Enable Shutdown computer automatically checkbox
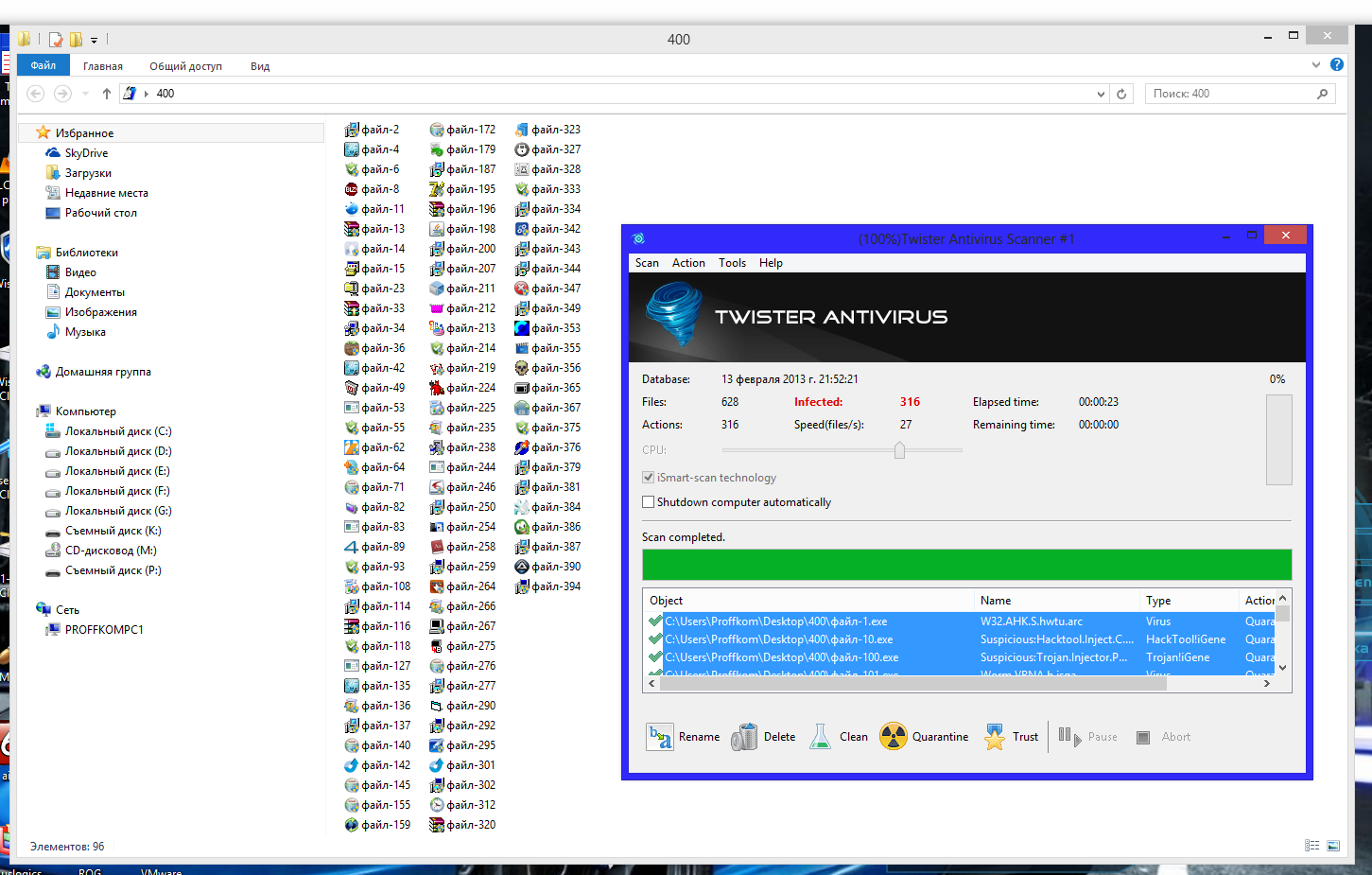The width and height of the screenshot is (1372, 875). tap(648, 502)
